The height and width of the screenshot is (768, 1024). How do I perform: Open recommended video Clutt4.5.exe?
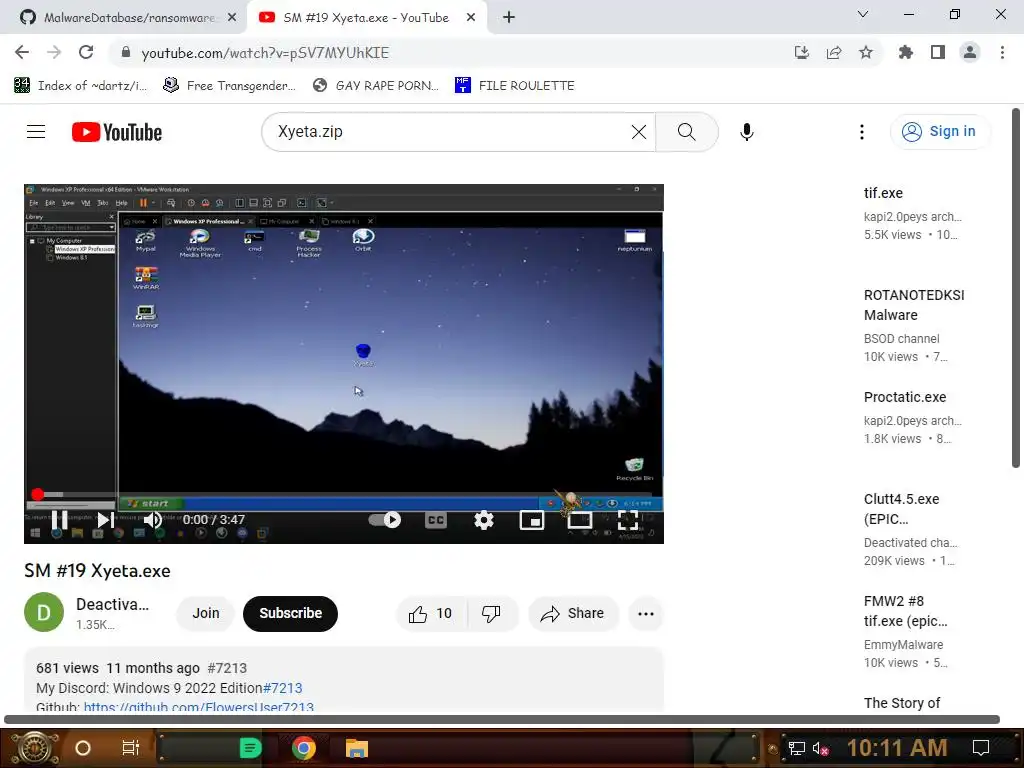(901, 509)
